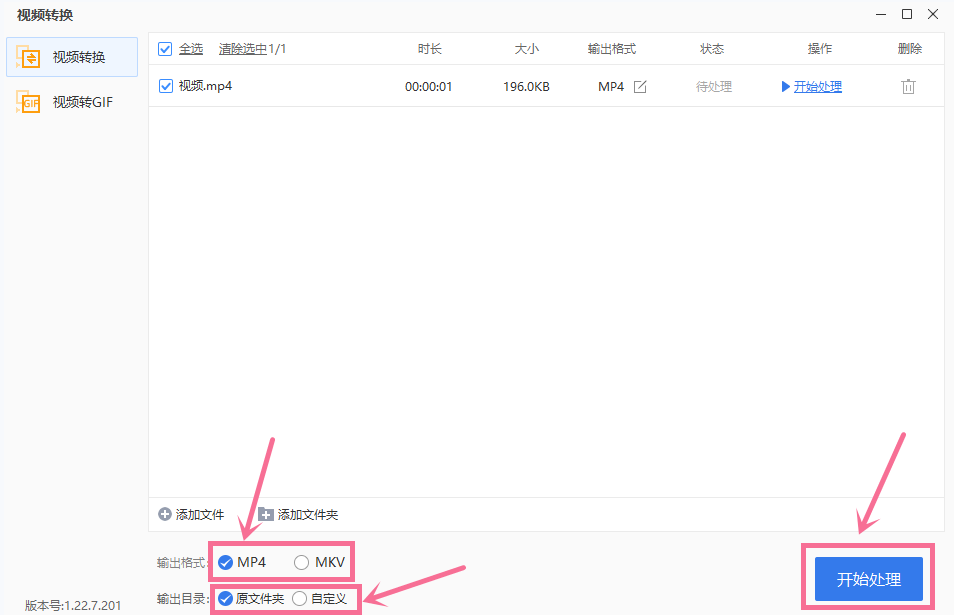
Task: Select MKV as output format
Action: [x=302, y=563]
